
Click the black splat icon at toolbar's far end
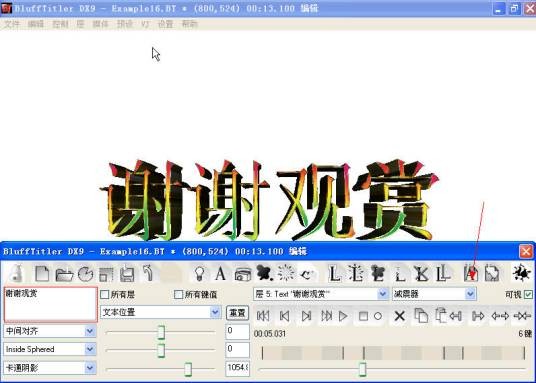coord(522,273)
